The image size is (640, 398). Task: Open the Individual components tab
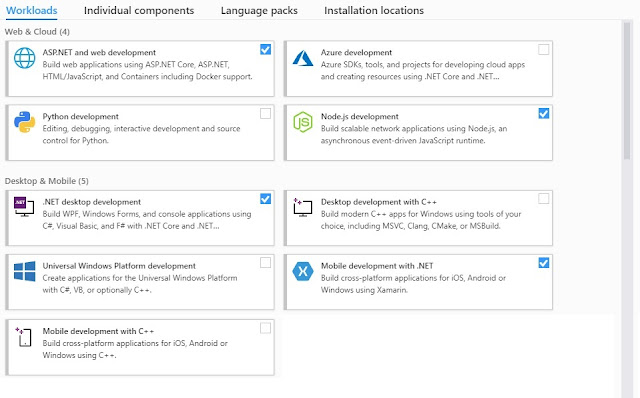pos(139,10)
